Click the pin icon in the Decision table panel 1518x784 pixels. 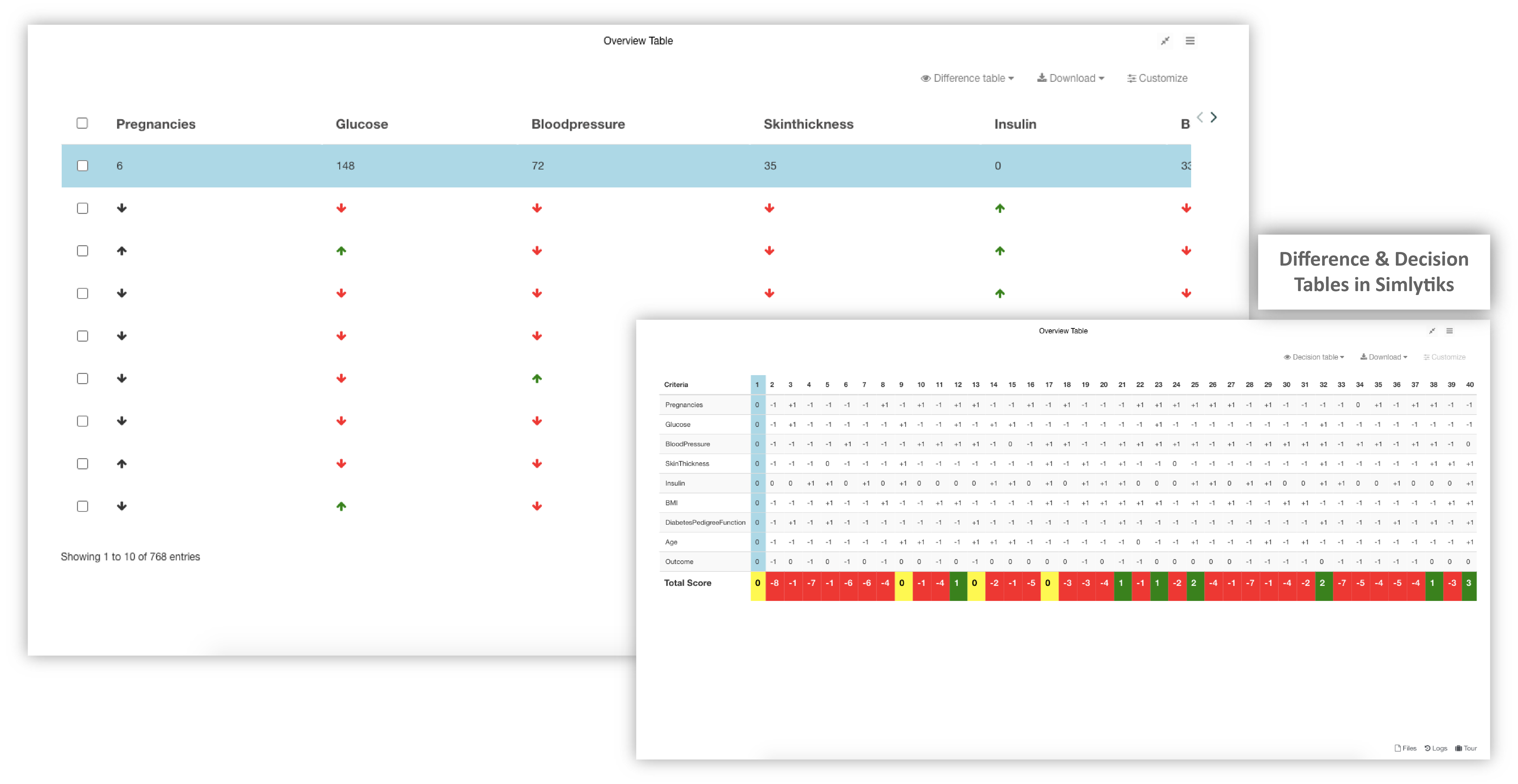point(1432,331)
